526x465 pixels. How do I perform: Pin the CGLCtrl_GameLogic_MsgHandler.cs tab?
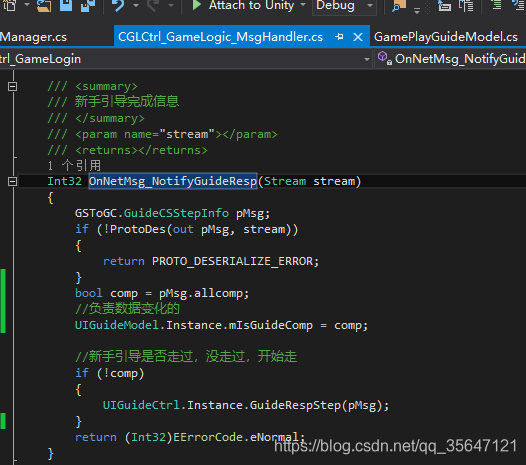coord(339,37)
